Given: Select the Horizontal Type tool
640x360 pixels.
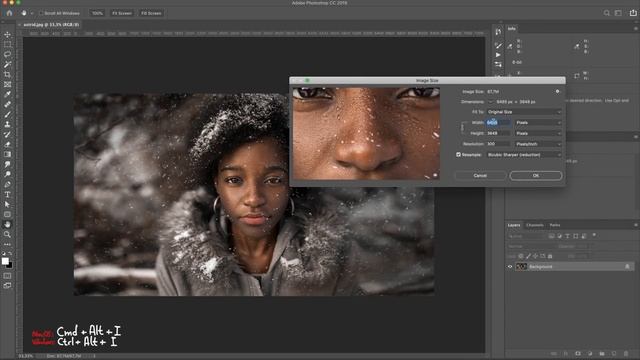Looking at the screenshot, I should point(7,194).
